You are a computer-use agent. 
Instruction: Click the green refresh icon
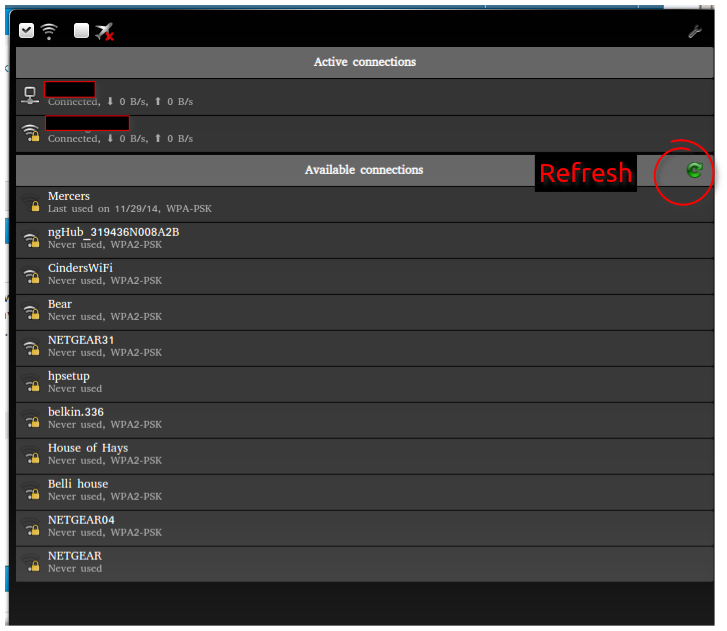[694, 170]
